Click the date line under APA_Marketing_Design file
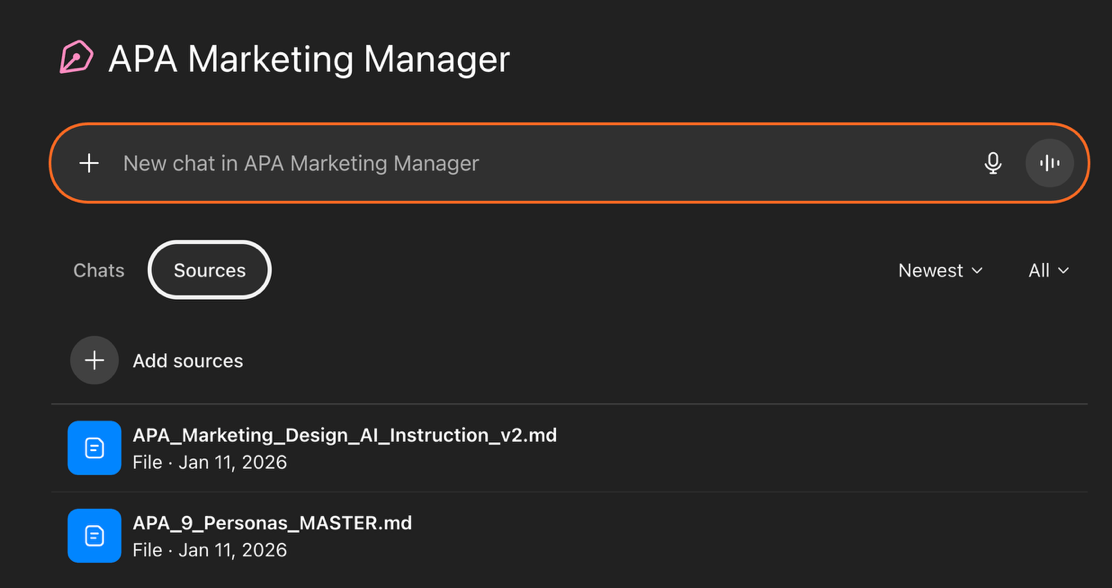 tap(210, 462)
